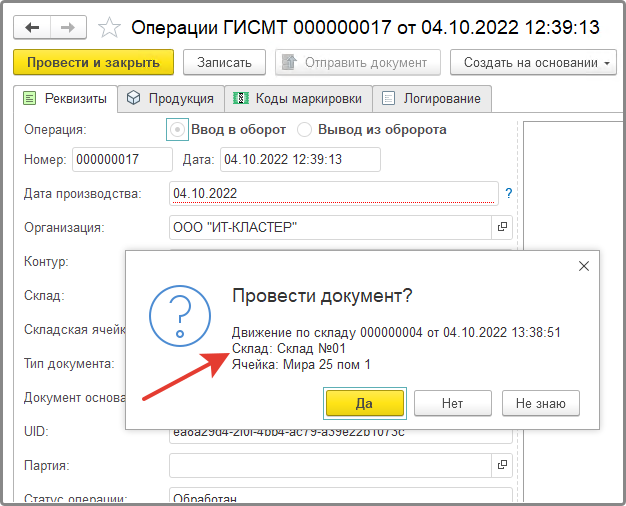This screenshot has width=626, height=506.
Task: Decline posting with the Нет button
Action: point(453,403)
